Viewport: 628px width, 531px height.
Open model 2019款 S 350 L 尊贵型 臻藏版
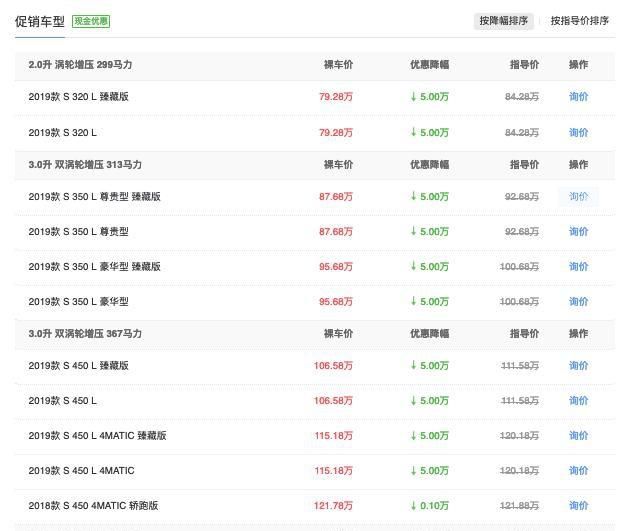[x=95, y=197]
